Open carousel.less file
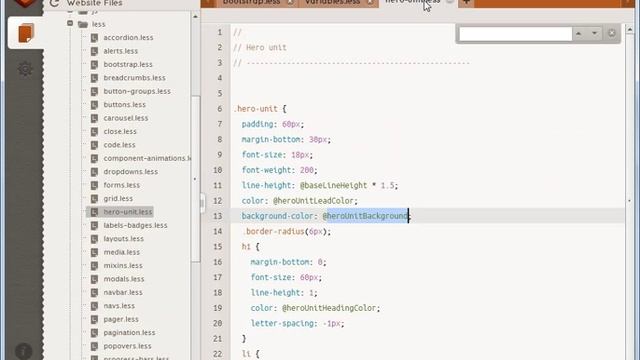Screen dimensions: 640x360 (126, 118)
